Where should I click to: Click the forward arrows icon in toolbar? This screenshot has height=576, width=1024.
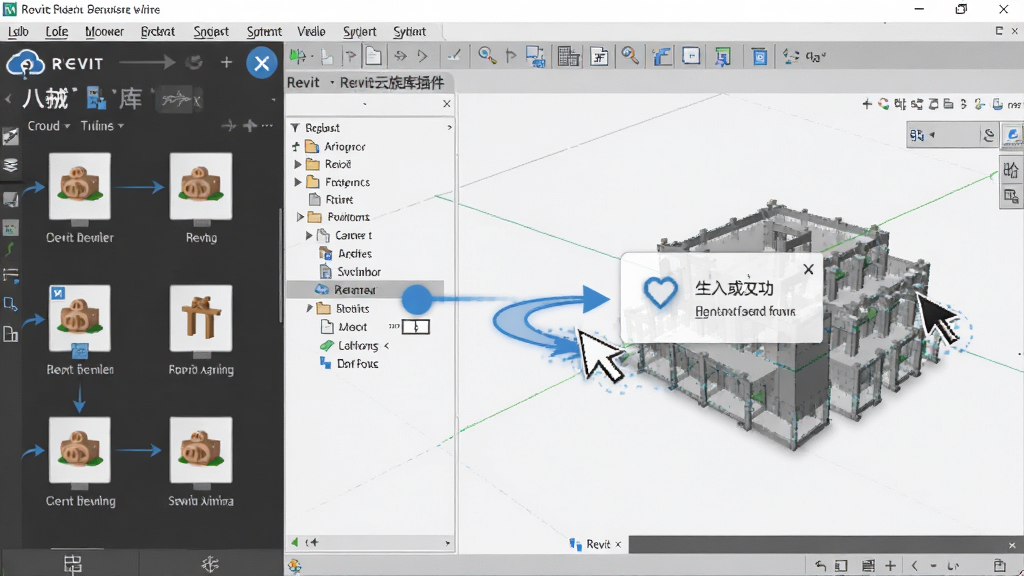pyautogui.click(x=400, y=56)
